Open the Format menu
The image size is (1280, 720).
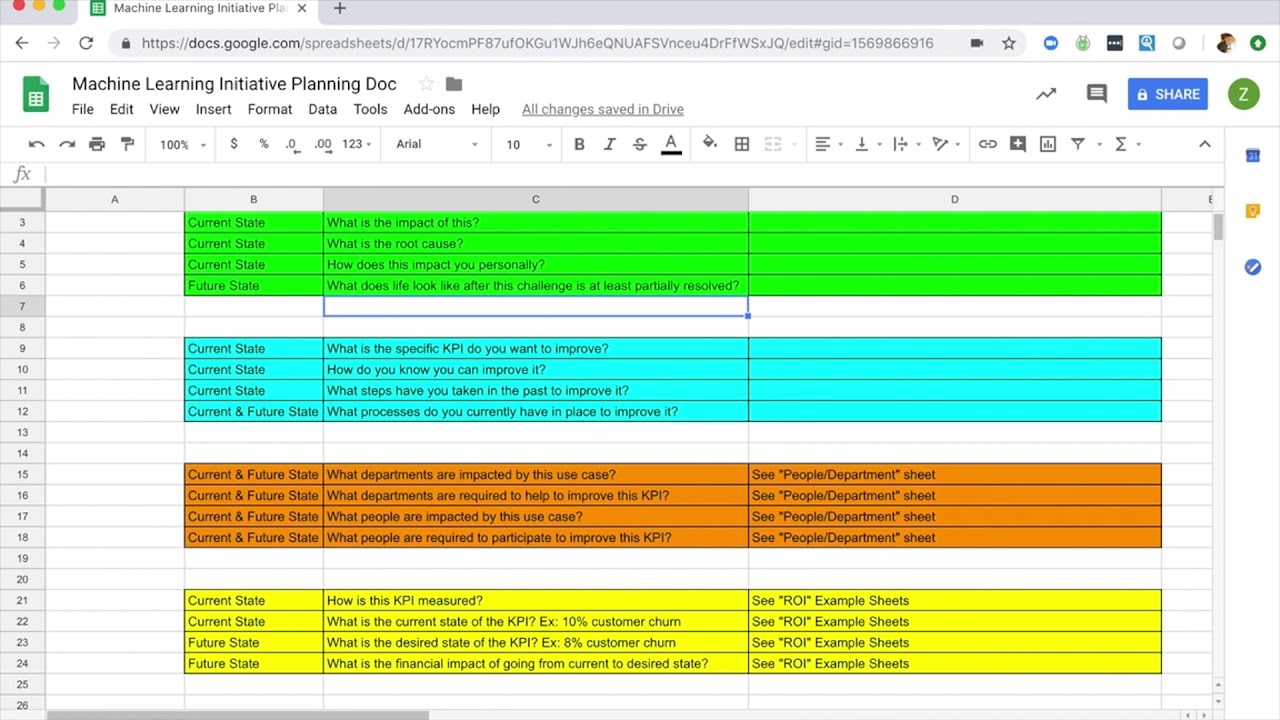coord(270,109)
